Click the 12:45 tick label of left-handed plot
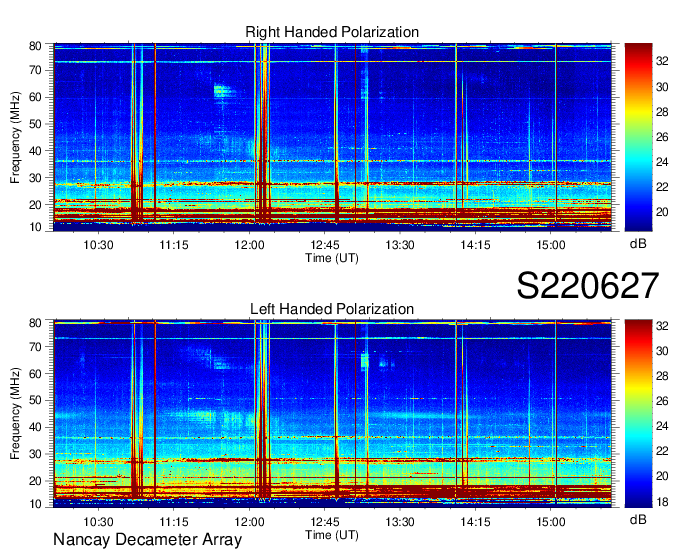This screenshot has width=680, height=552. click(x=325, y=522)
